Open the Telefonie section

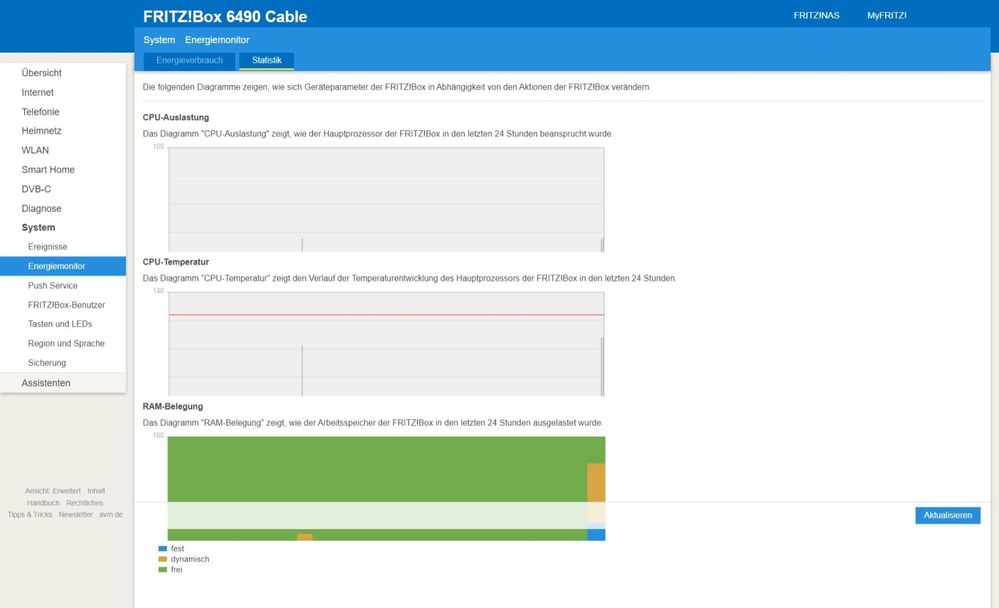40,112
